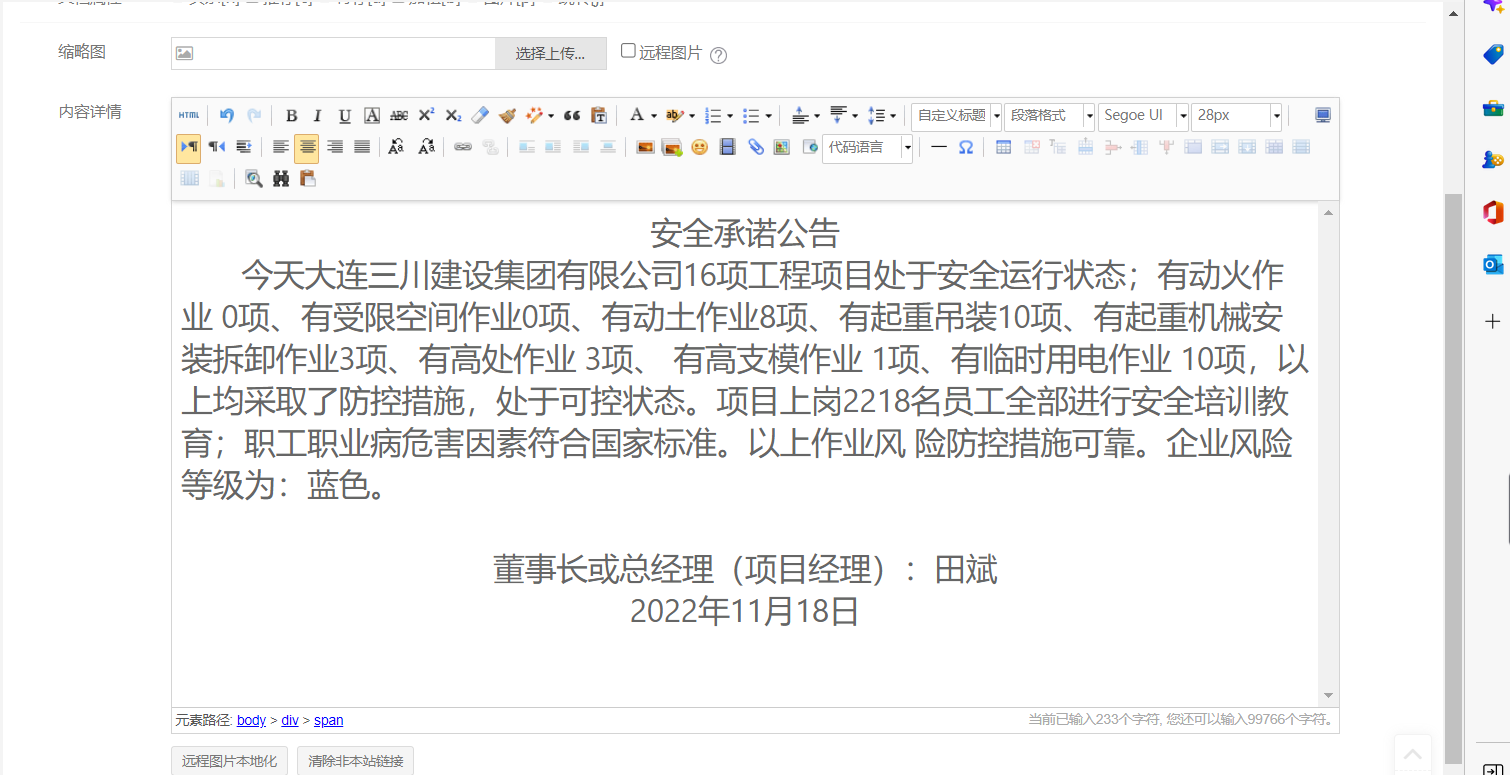Select the body element path link
Image resolution: width=1510 pixels, height=775 pixels.
(252, 720)
